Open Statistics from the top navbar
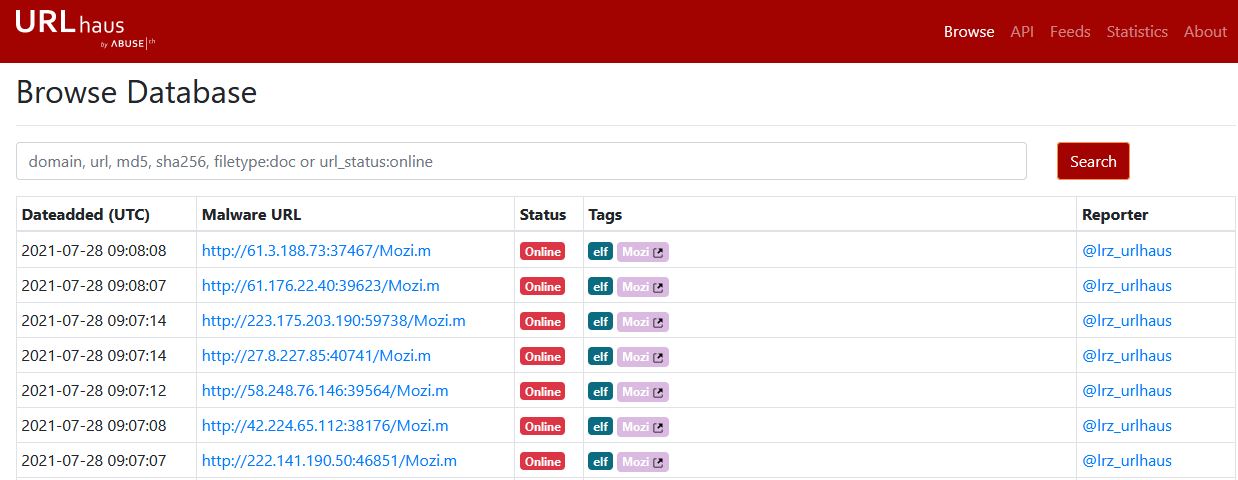Screen dimensions: 1238x480 1136,32
